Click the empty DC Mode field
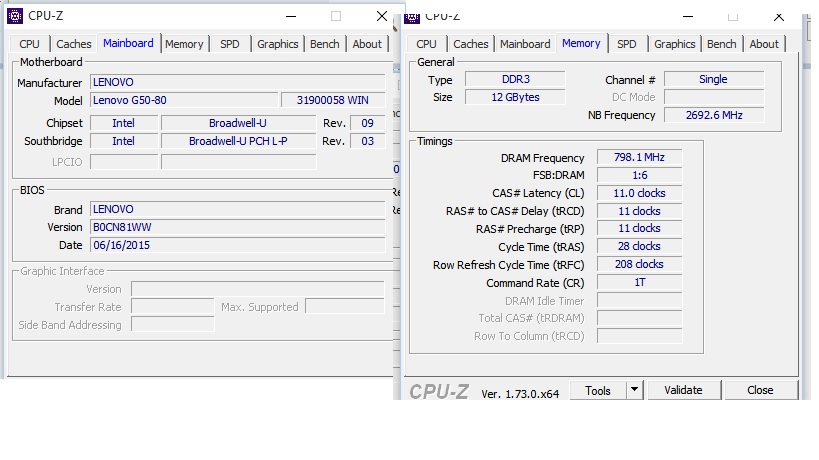 pos(713,97)
